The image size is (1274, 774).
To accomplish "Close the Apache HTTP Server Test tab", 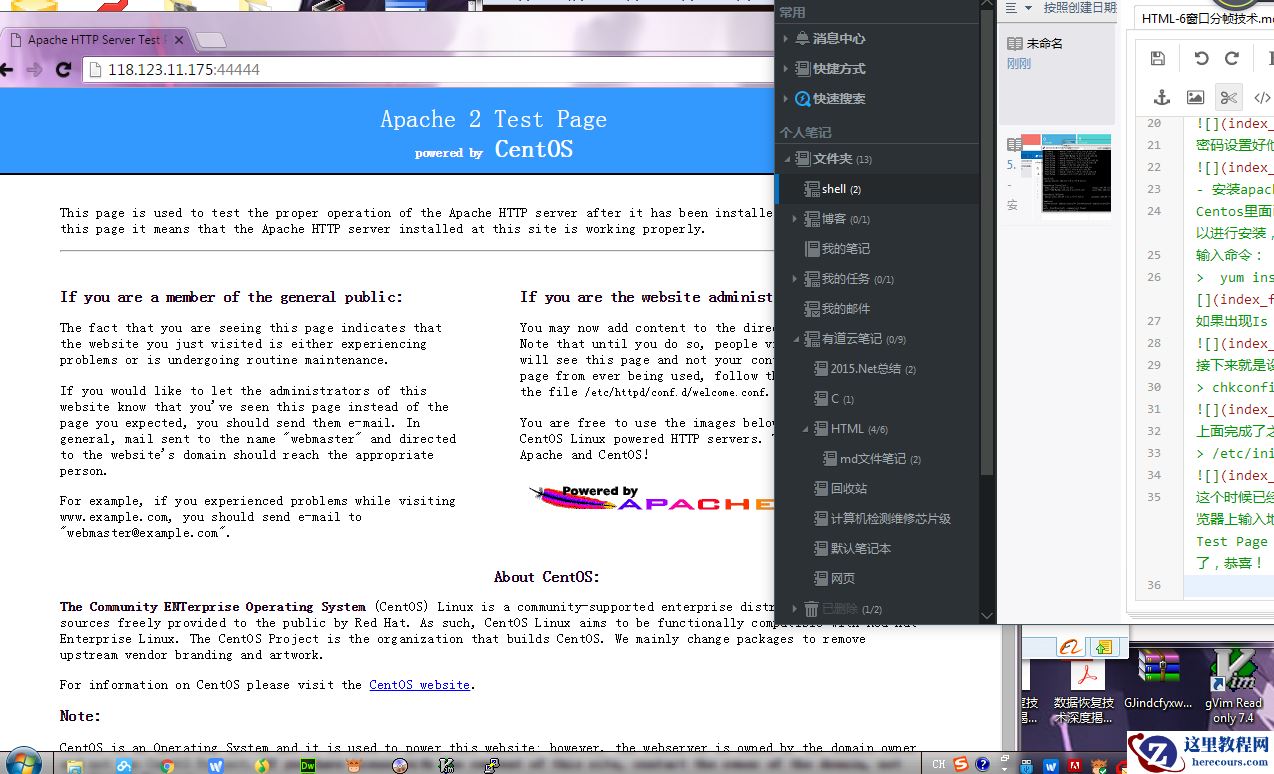I will pos(180,40).
